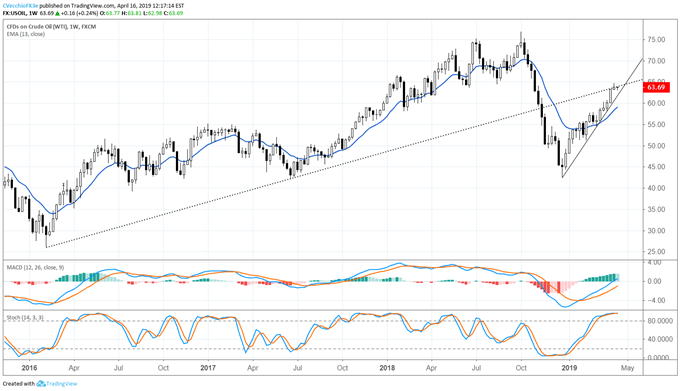680x391 pixels.
Task: Click the 30.00 price axis label
Action: point(656,231)
